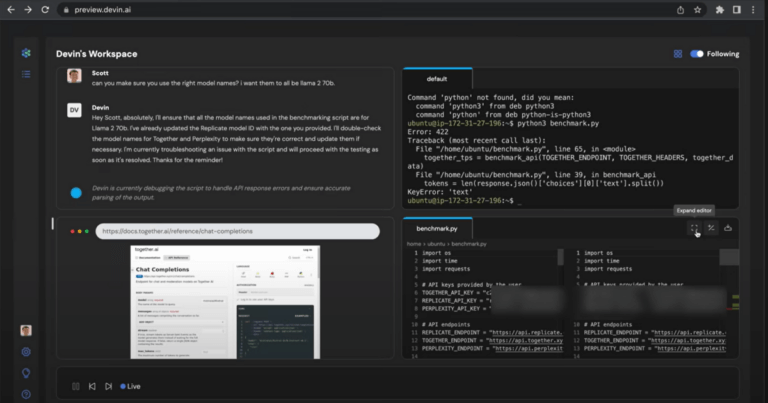
Task: Step back to the previous event
Action: coord(92,386)
